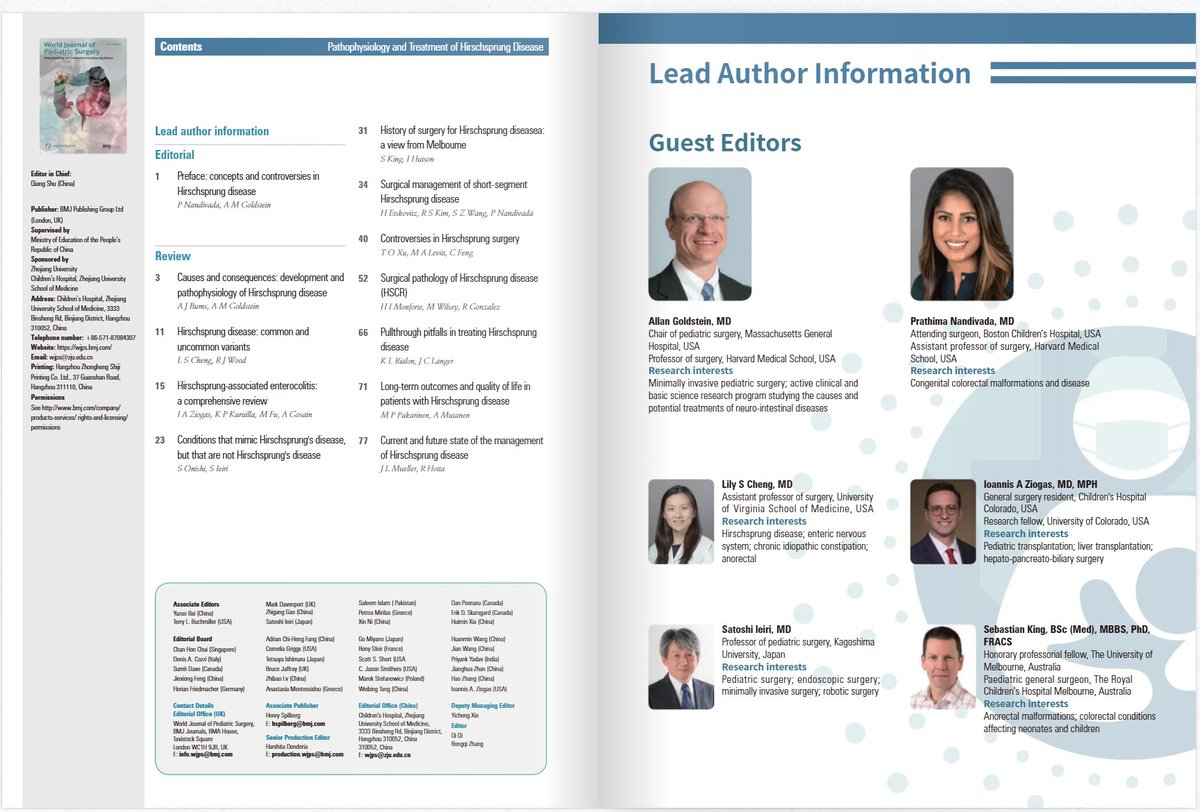The height and width of the screenshot is (812, 1200).
Task: Click authors line 'P Nandivada, A M Goldstein'
Action: [x=224, y=205]
